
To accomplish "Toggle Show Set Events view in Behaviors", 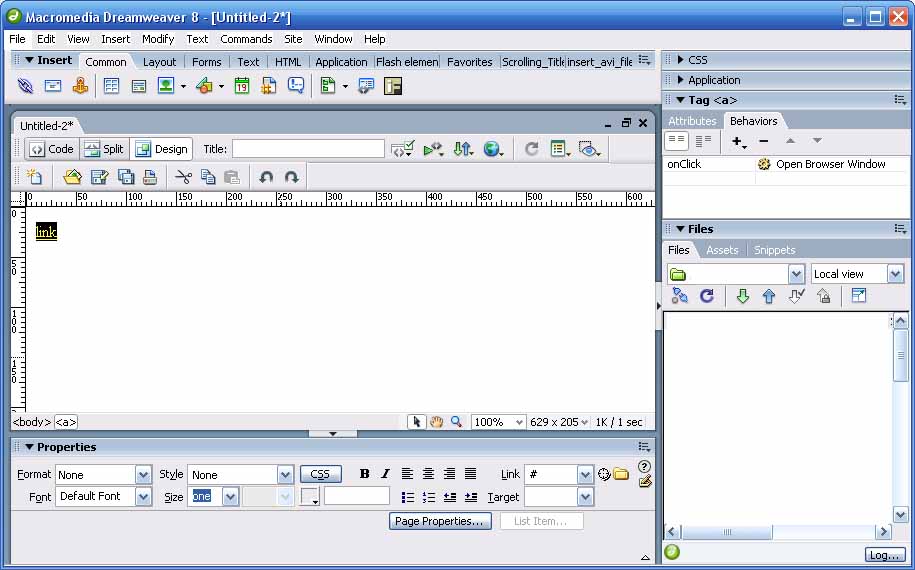I will pos(677,141).
